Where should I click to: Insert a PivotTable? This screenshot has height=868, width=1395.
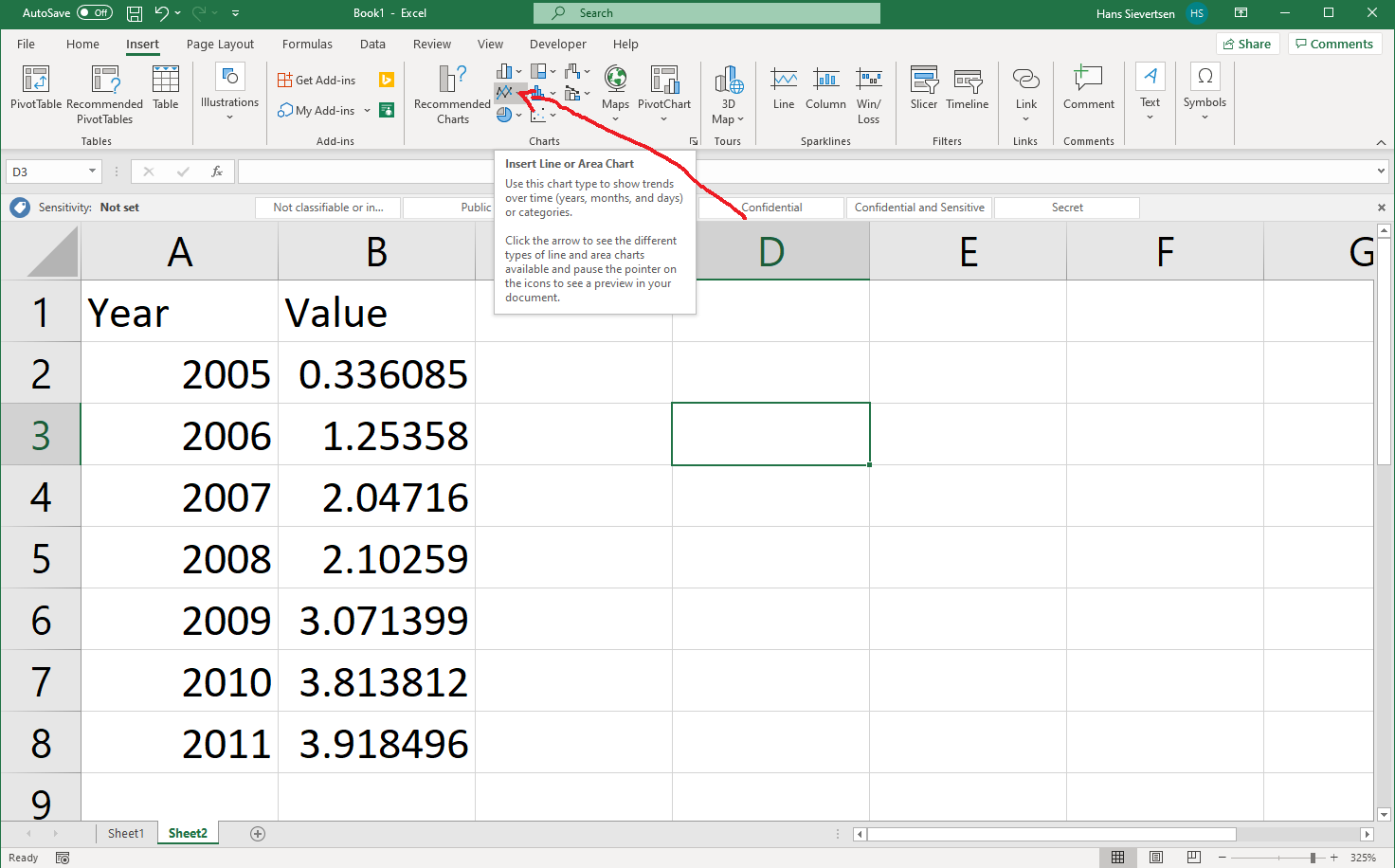(x=36, y=87)
